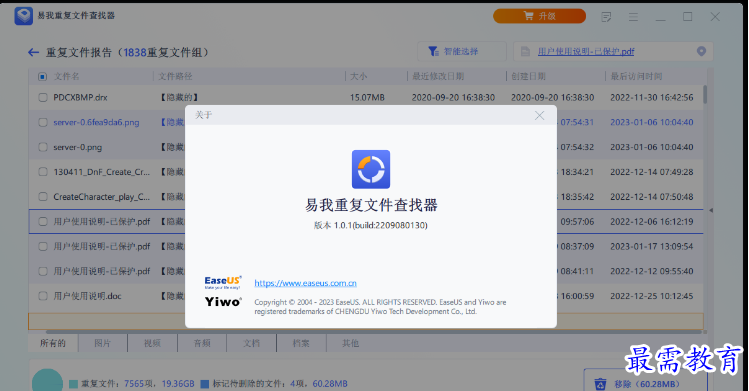This screenshot has height=391, width=749.
Task: Switch to the 视频 tab
Action: (152, 343)
